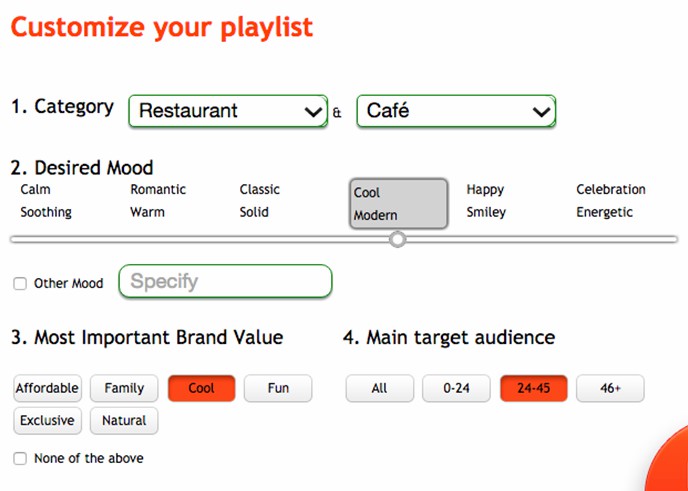Select the Calm Soothing mood

pyautogui.click(x=46, y=201)
